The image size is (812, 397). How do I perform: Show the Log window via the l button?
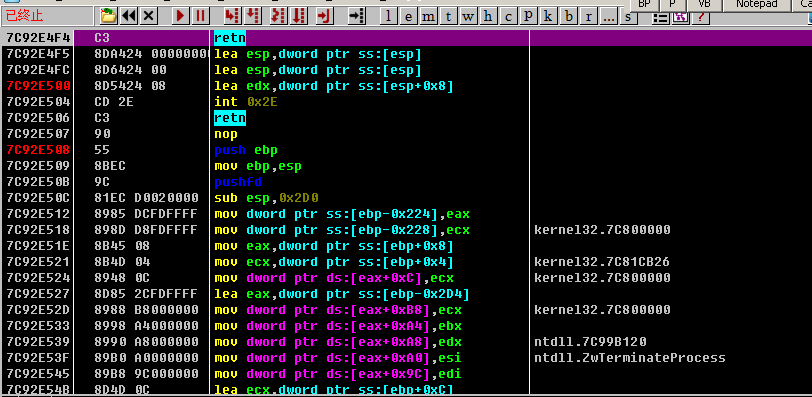coord(388,16)
